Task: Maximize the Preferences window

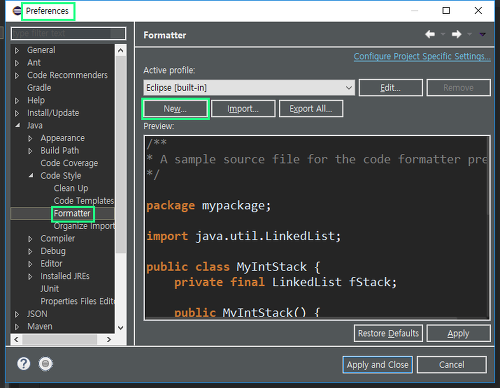Action: (446, 11)
